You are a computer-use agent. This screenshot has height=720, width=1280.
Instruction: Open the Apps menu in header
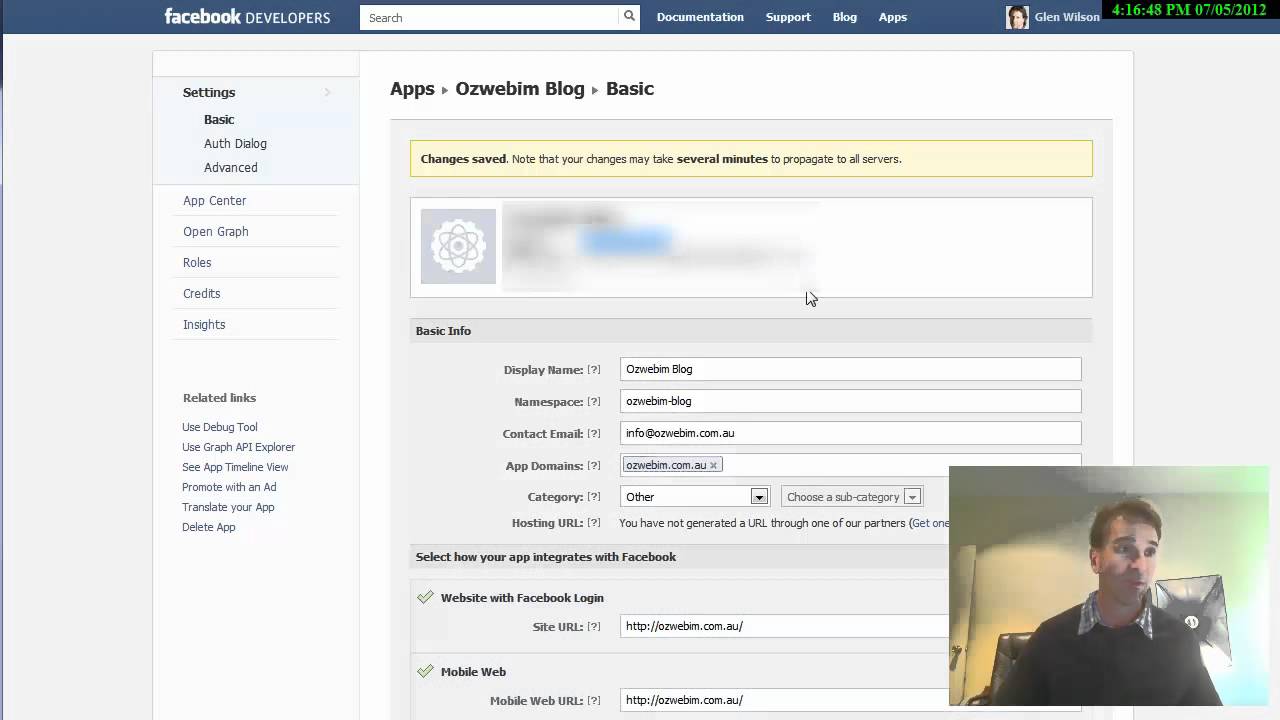pyautogui.click(x=893, y=17)
